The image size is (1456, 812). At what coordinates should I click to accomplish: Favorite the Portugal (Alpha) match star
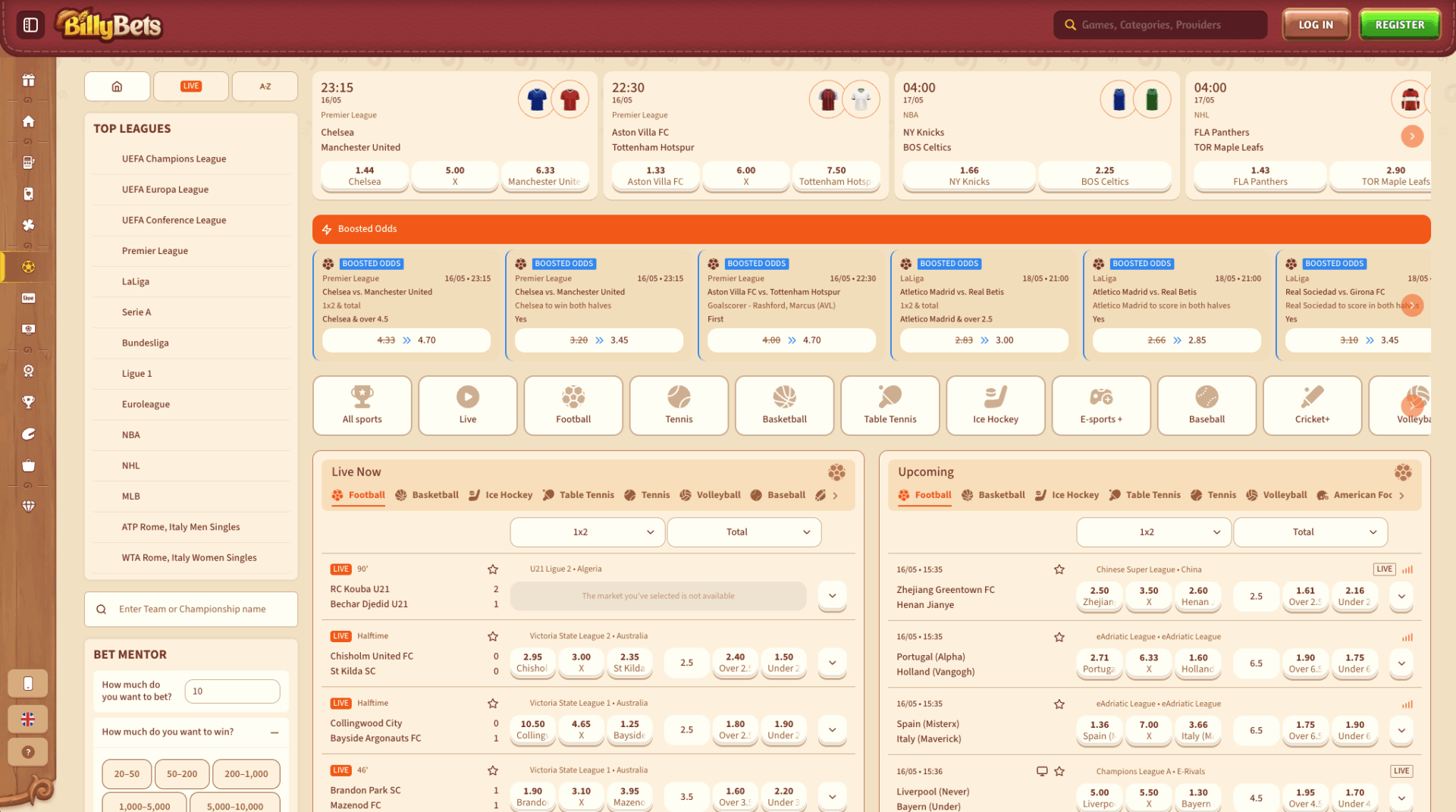[1059, 637]
